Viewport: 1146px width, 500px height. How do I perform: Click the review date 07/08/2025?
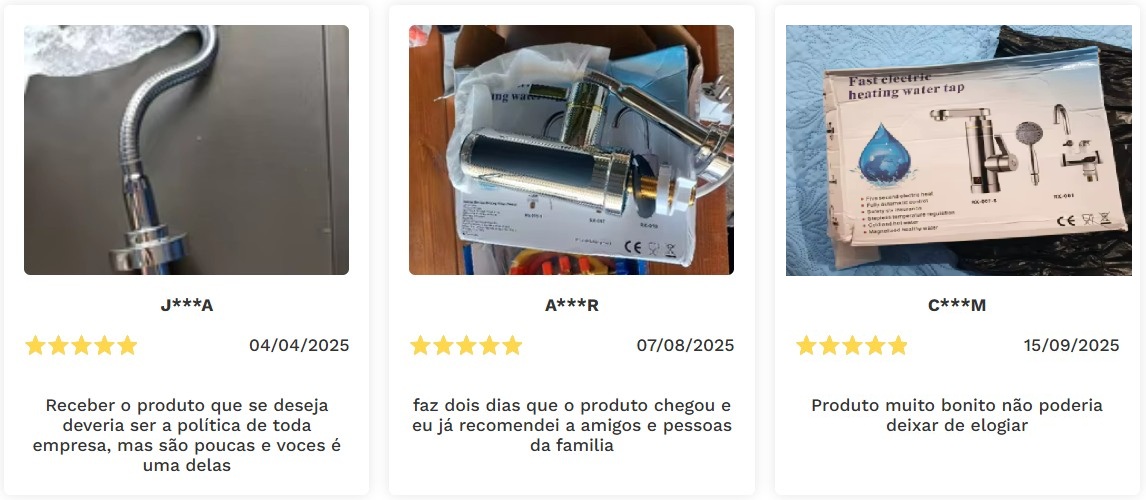[x=685, y=345]
